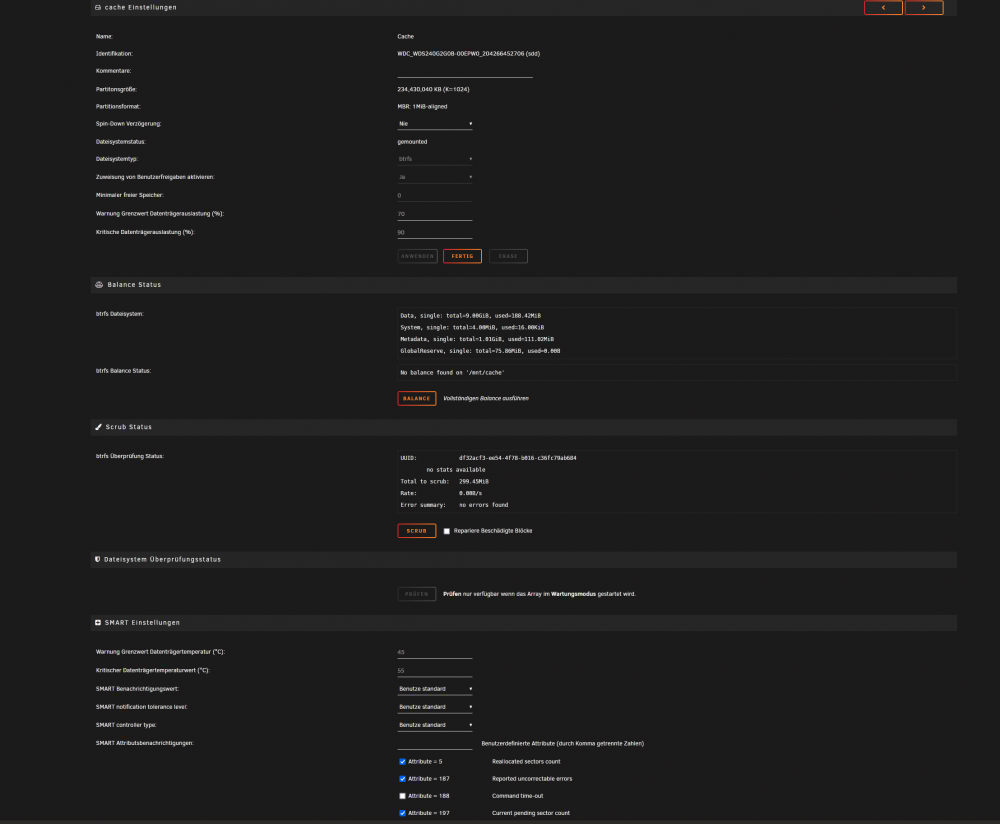Viewport: 1000px width, 824px height.
Task: Click 'Total to scrub' value line
Action: [445, 482]
